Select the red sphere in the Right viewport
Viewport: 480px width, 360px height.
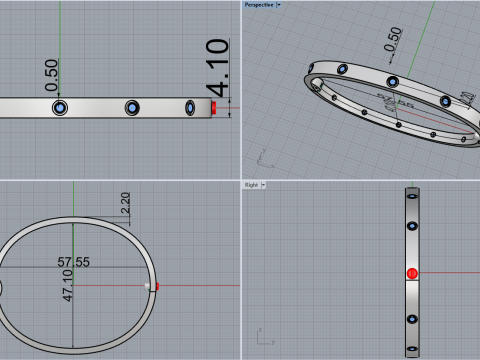tap(412, 274)
